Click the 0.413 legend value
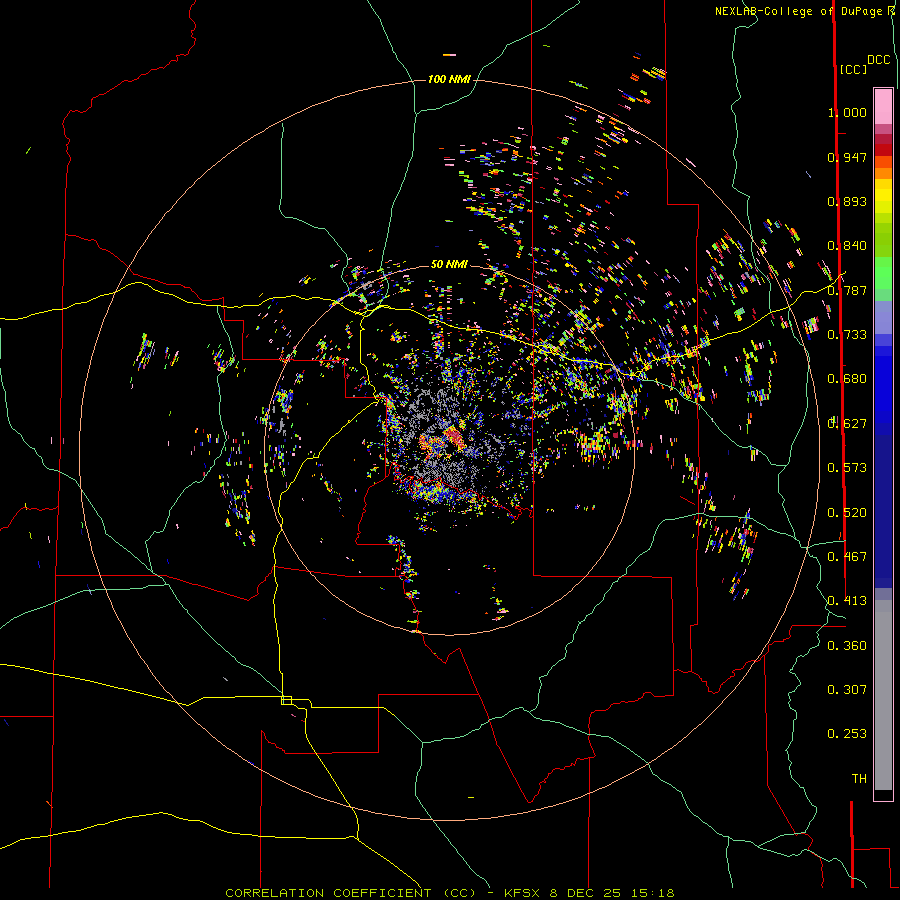 coord(847,601)
